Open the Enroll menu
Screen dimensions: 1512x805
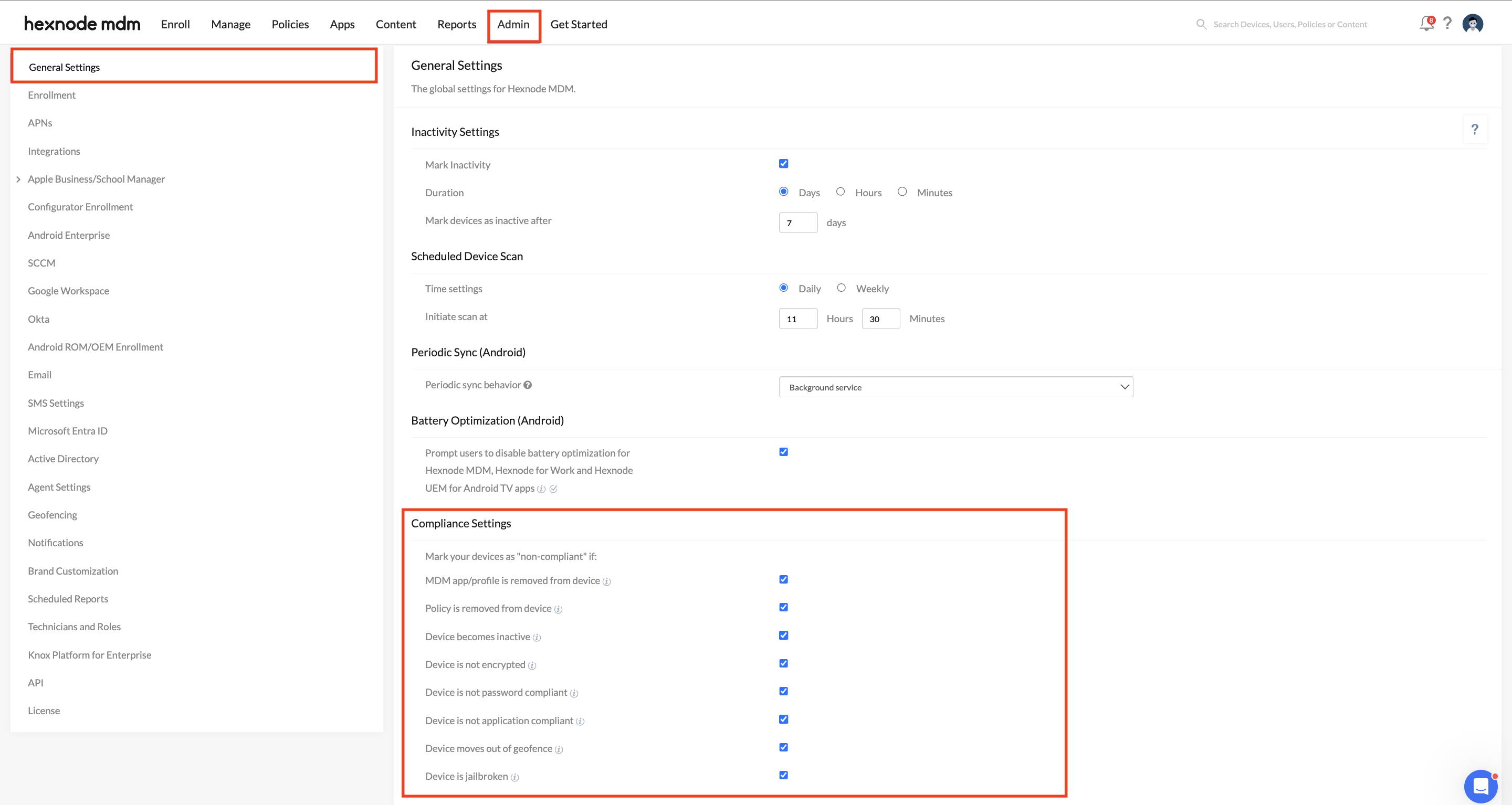click(175, 24)
